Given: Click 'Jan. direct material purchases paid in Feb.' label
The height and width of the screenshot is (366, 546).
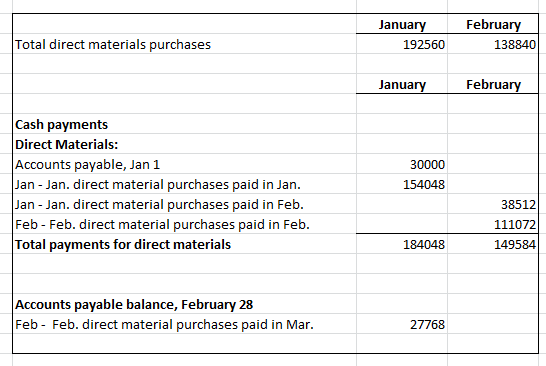Looking at the screenshot, I should 159,204.
